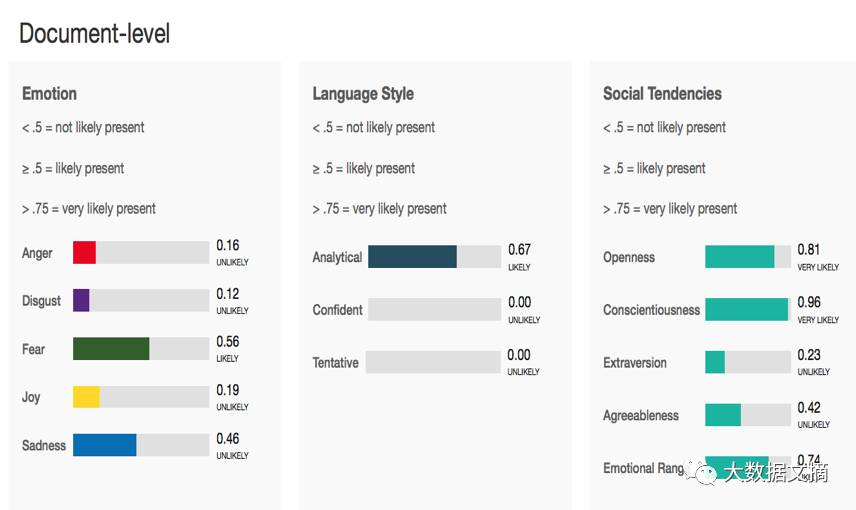
Task: Select the Extraversion score bar
Action: [748, 362]
